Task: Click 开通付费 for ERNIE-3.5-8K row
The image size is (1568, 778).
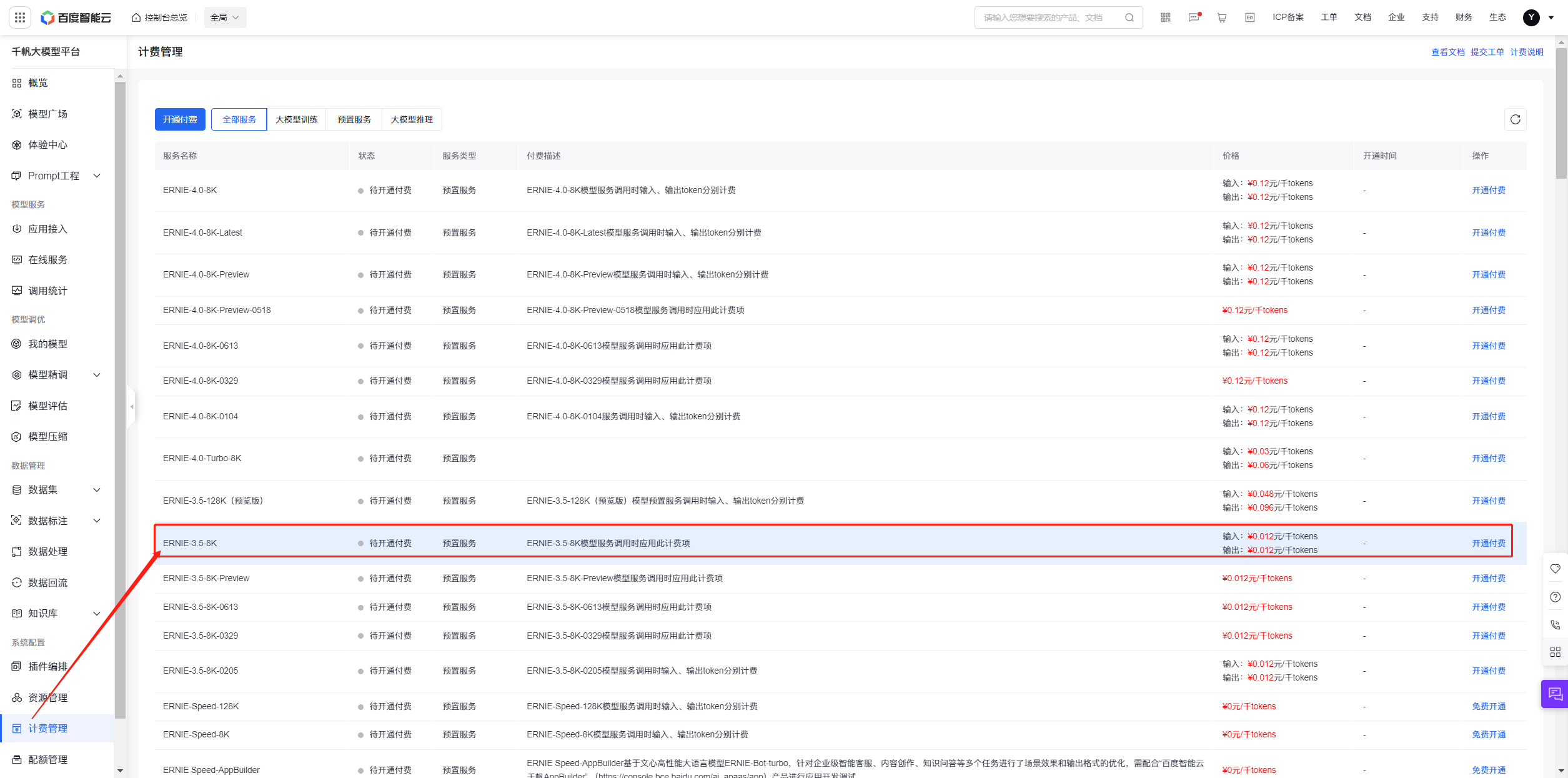Action: (1489, 543)
